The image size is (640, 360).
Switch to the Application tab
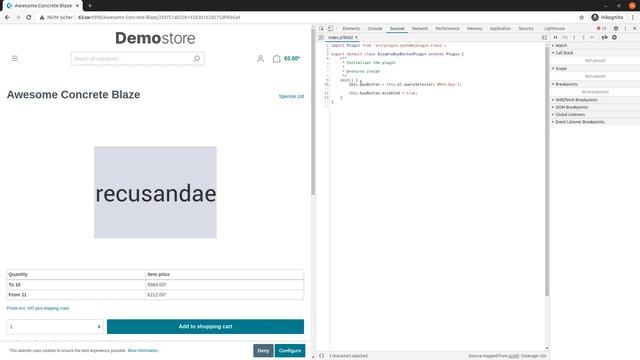[x=500, y=29]
